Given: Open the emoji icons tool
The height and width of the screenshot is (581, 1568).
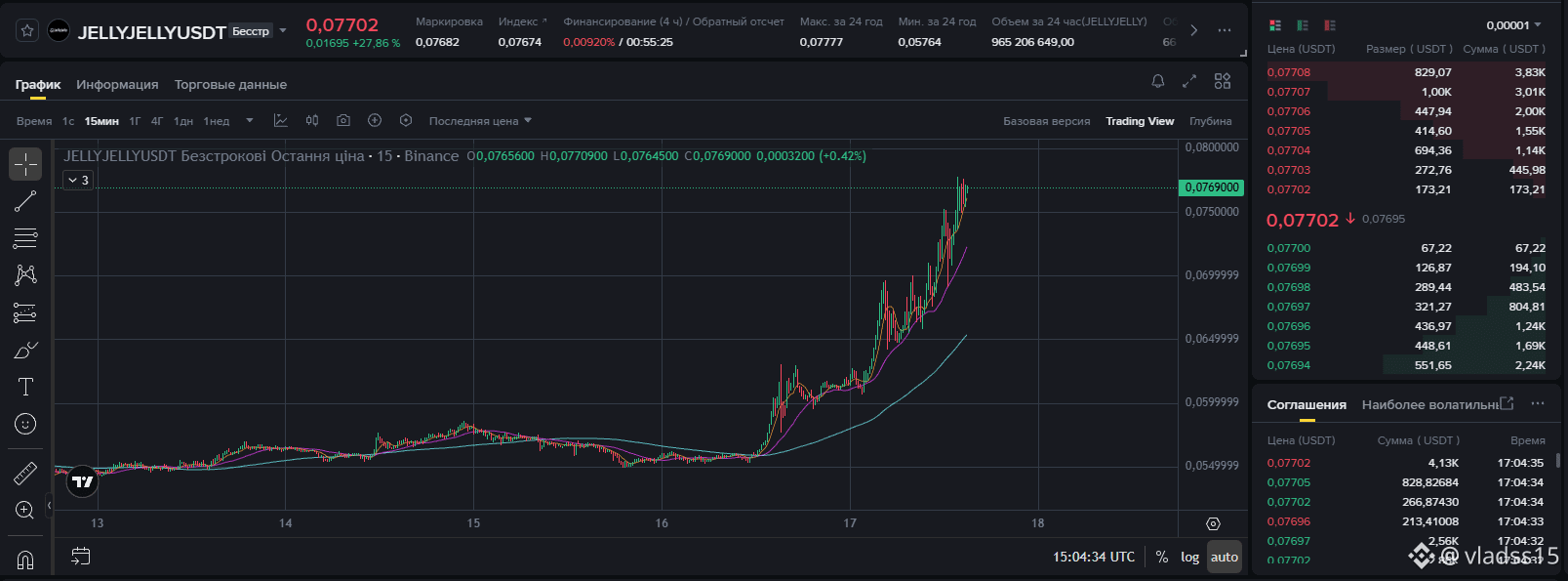Looking at the screenshot, I should coord(25,424).
